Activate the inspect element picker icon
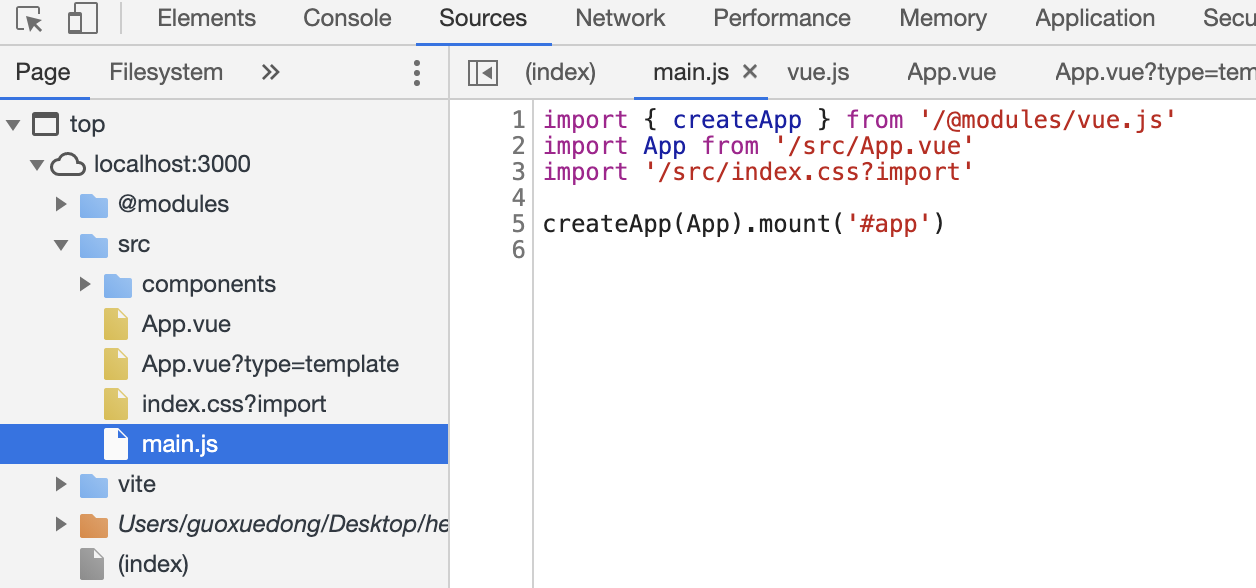The image size is (1256, 588). click(30, 19)
